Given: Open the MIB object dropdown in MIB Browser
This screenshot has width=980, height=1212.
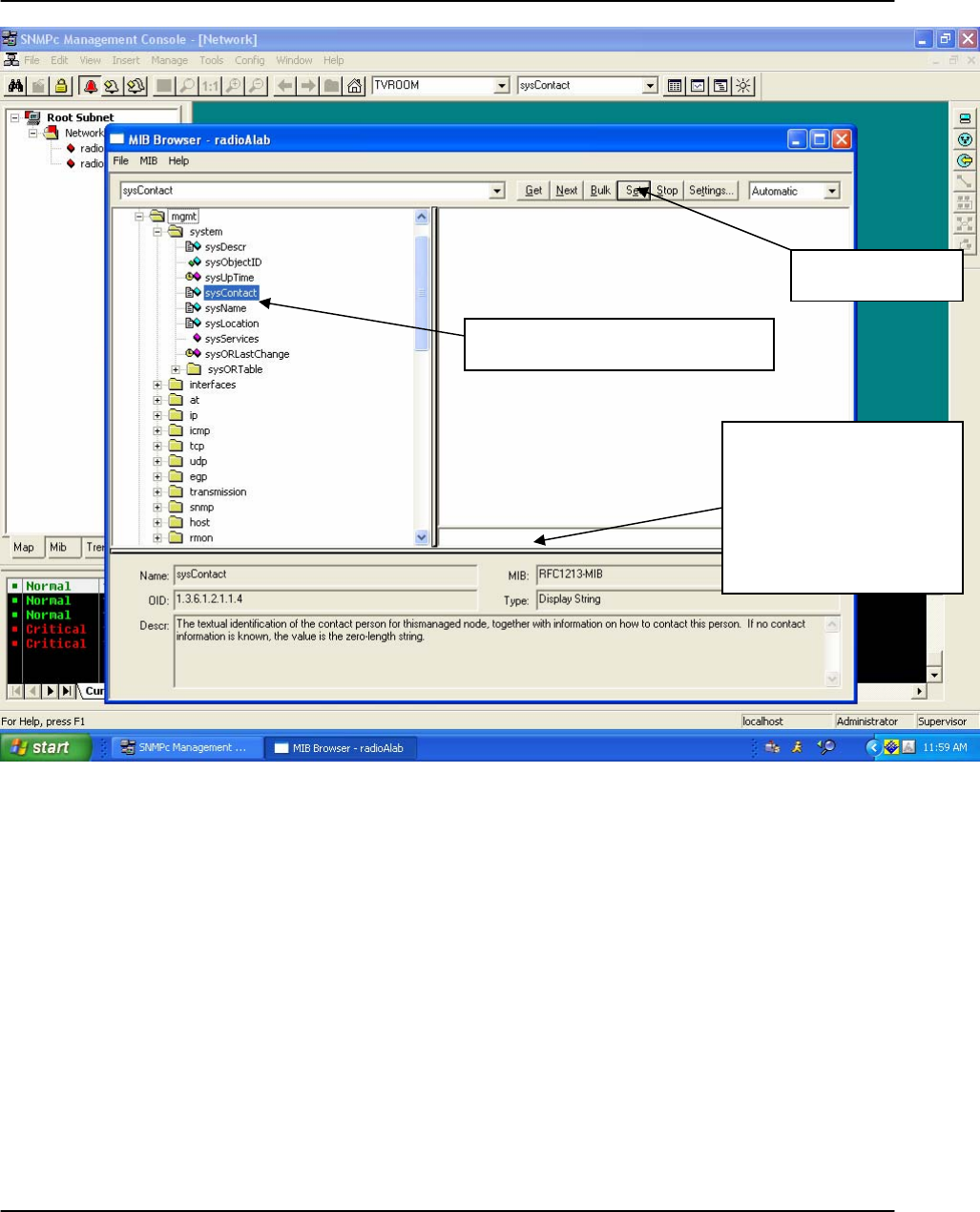Looking at the screenshot, I should (x=497, y=191).
